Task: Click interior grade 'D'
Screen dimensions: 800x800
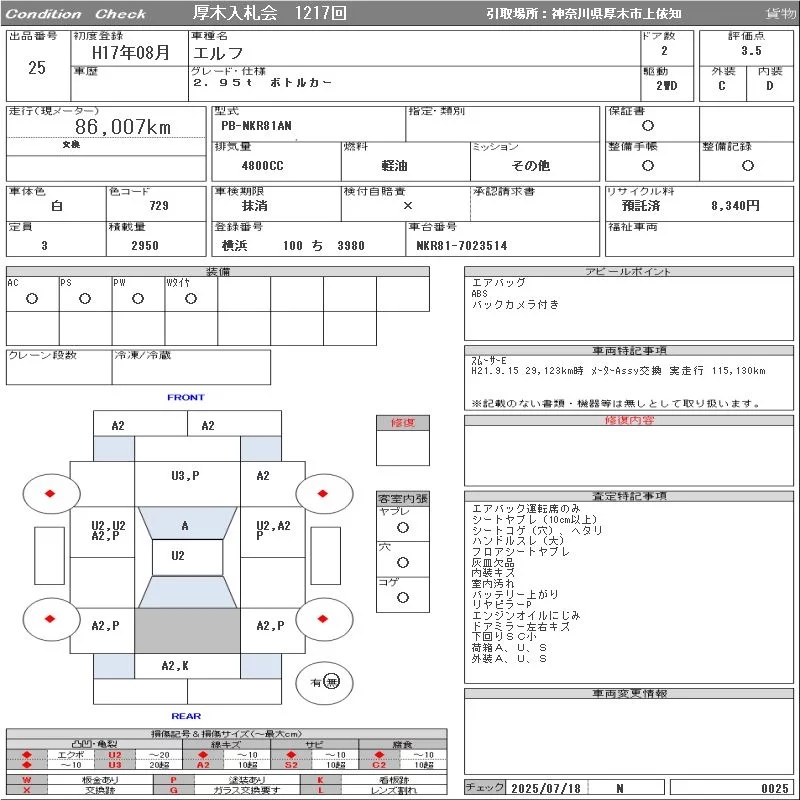Action: pos(770,86)
